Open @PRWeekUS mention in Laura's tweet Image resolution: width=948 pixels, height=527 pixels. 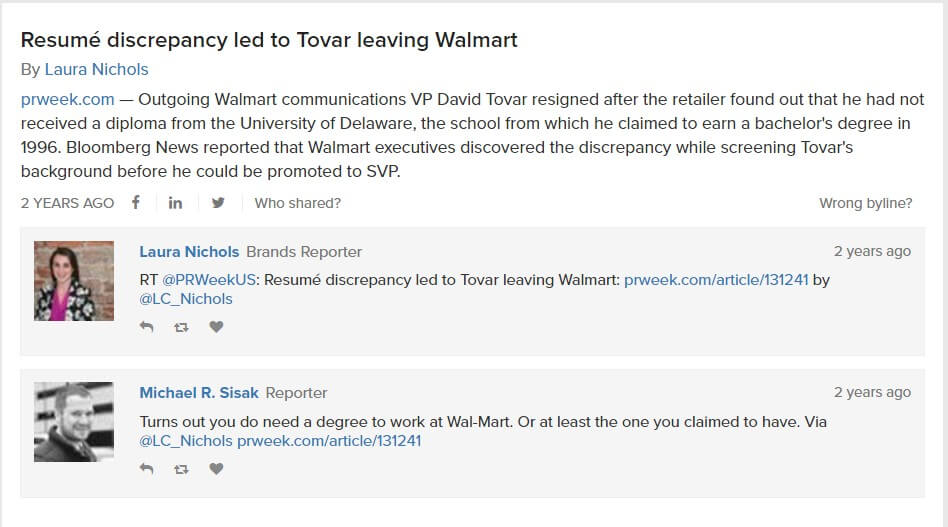click(x=209, y=280)
